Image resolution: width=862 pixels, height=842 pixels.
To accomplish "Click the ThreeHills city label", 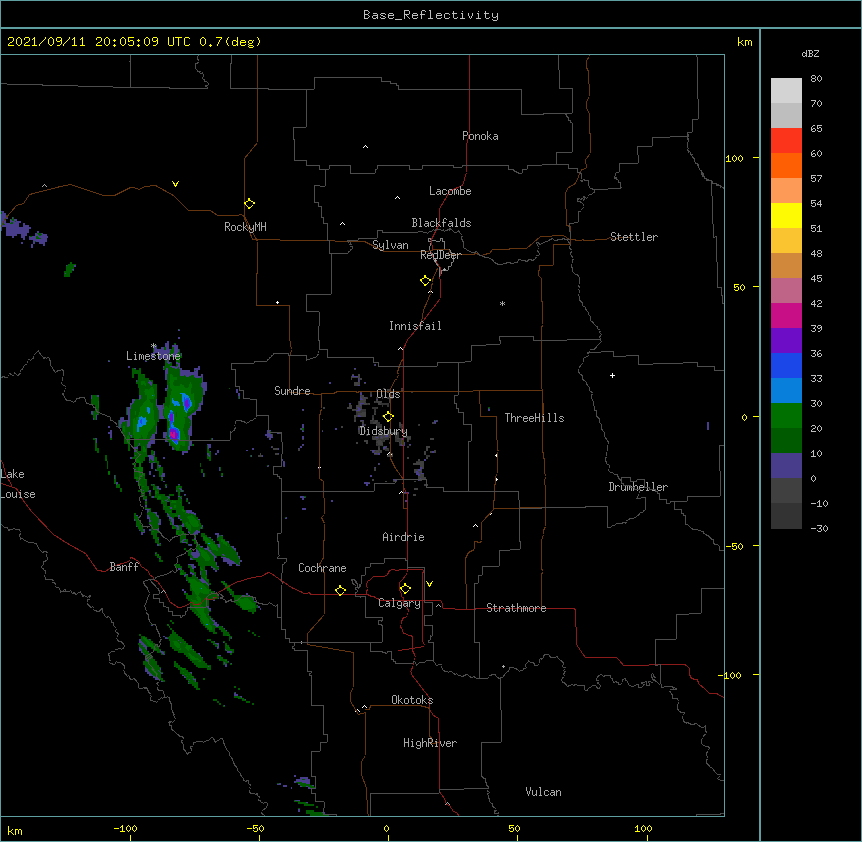I will pyautogui.click(x=534, y=418).
